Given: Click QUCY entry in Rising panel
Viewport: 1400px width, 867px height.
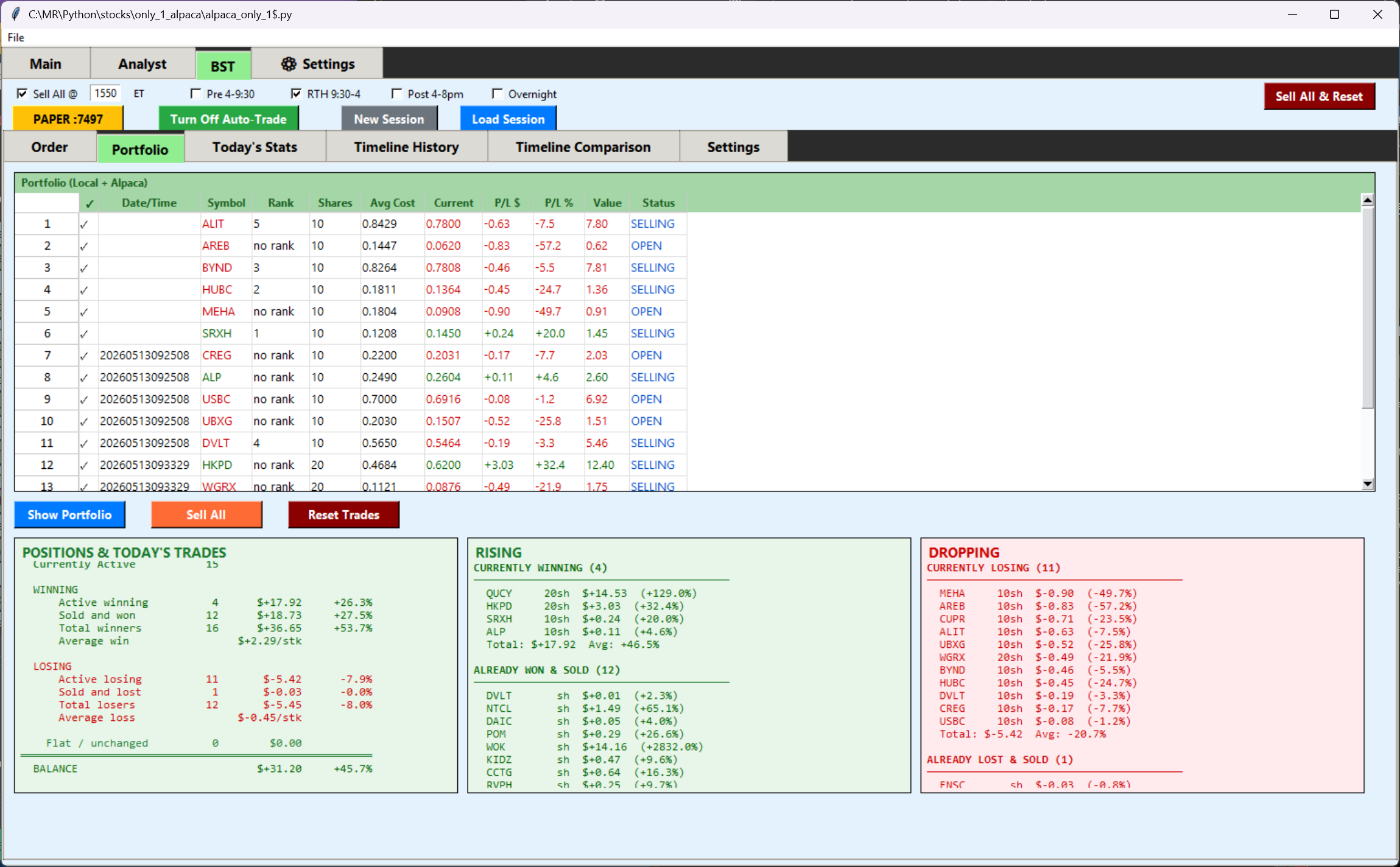Looking at the screenshot, I should (591, 594).
